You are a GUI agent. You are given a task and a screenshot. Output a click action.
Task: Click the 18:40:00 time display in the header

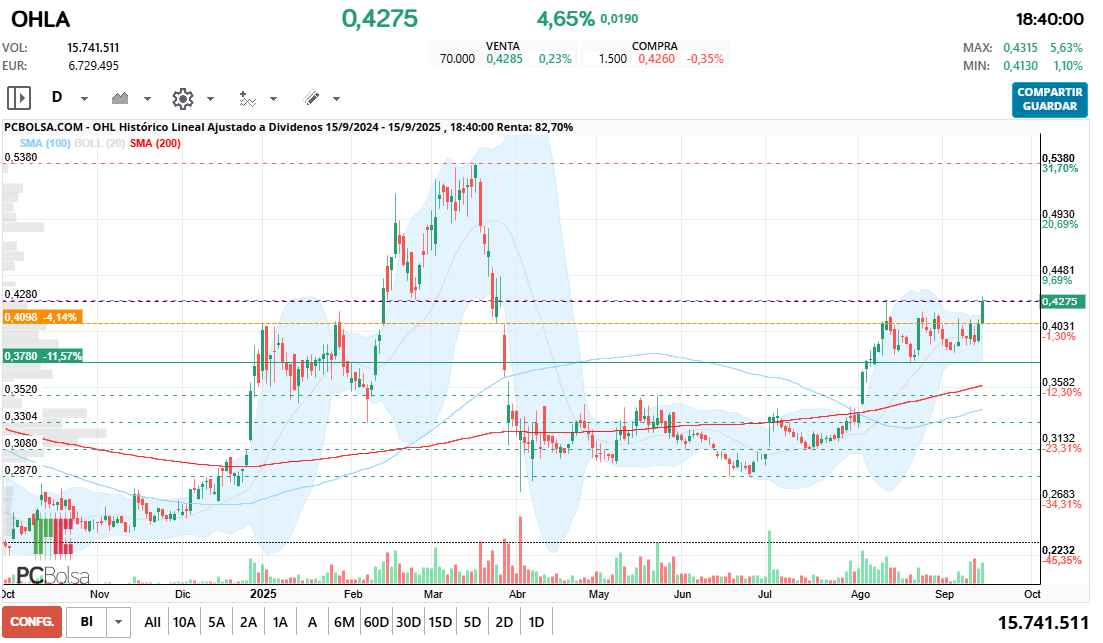tap(1050, 20)
